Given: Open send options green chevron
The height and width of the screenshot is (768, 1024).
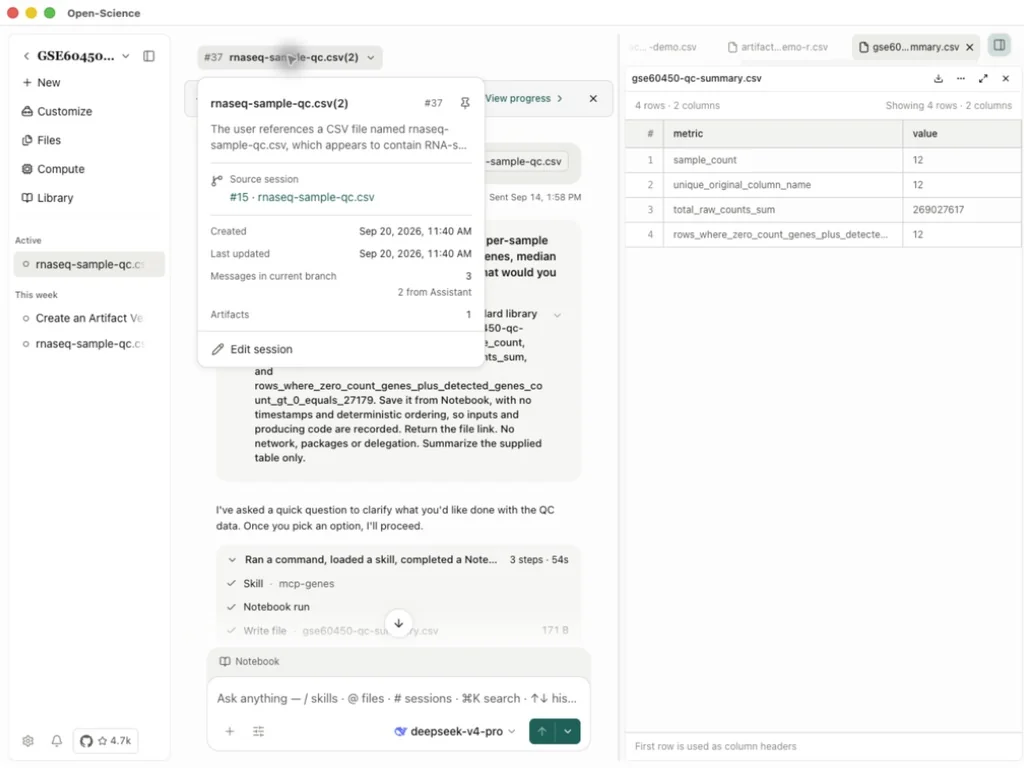Looking at the screenshot, I should (x=568, y=731).
